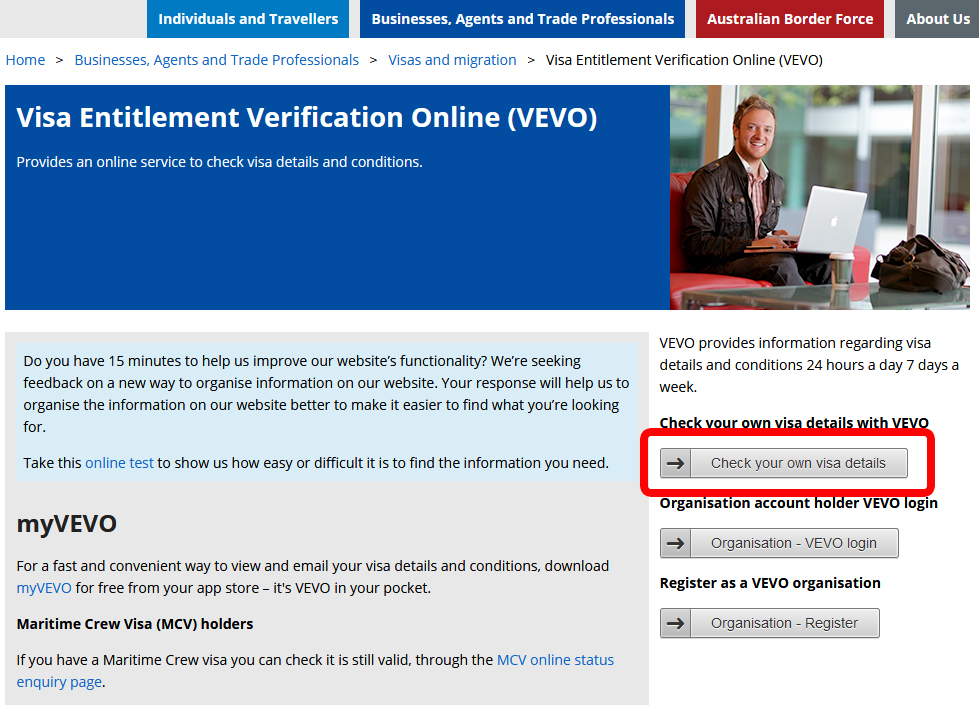Navigate to Visas and migration breadcrumb
The width and height of the screenshot is (979, 705).
pyautogui.click(x=452, y=60)
